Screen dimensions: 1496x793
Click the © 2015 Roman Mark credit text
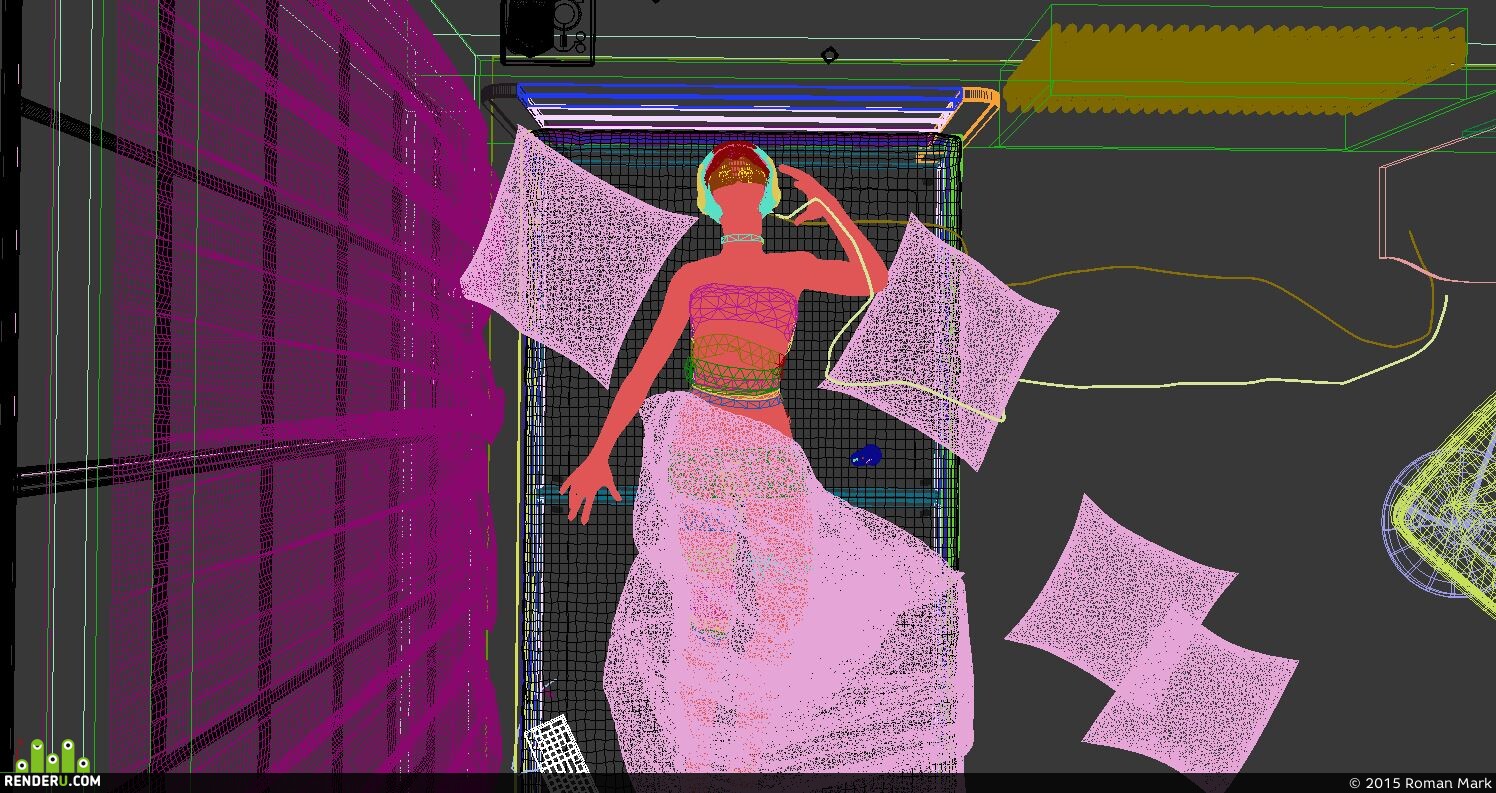1418,783
